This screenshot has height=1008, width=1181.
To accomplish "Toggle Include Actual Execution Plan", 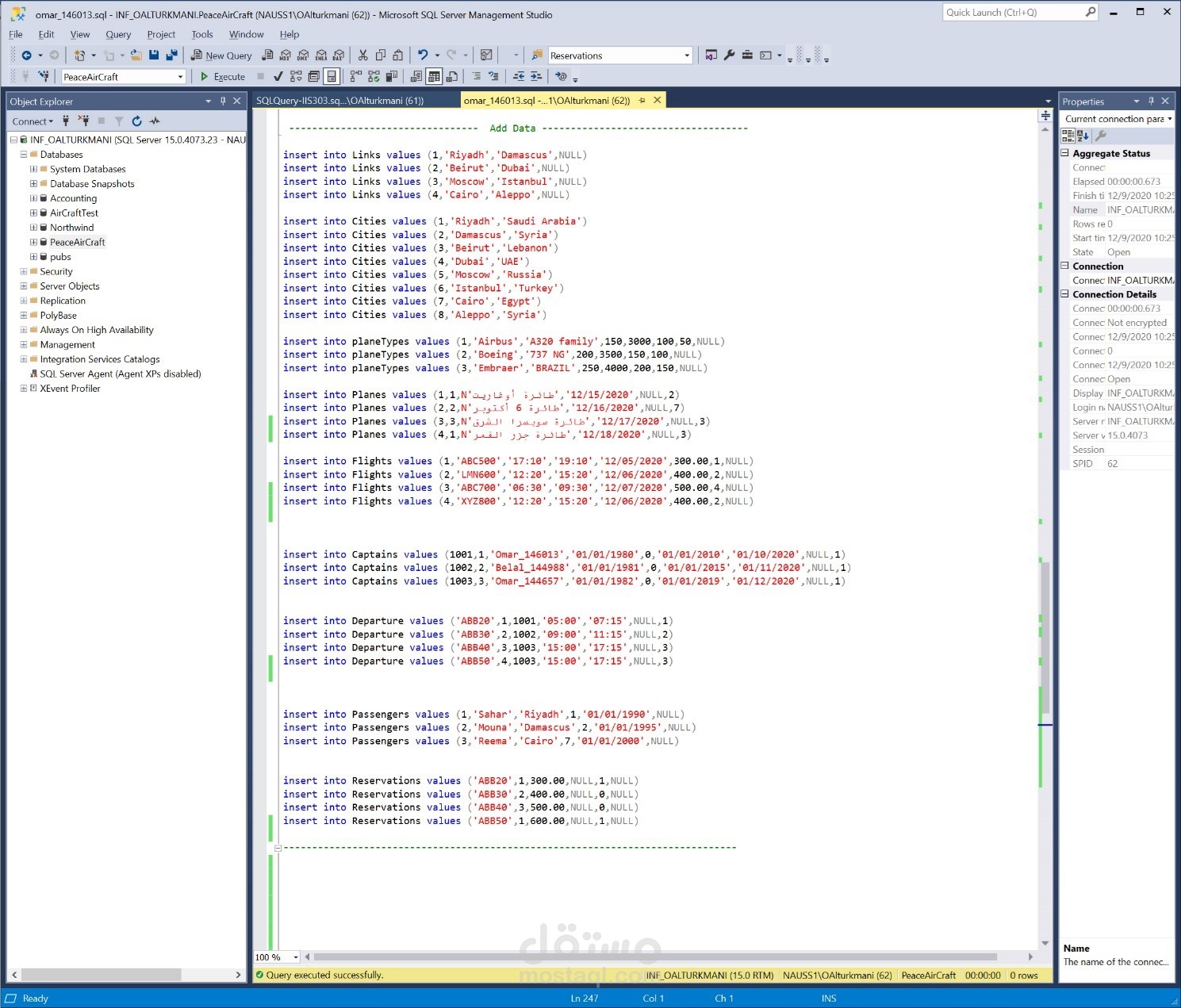I will [x=355, y=77].
